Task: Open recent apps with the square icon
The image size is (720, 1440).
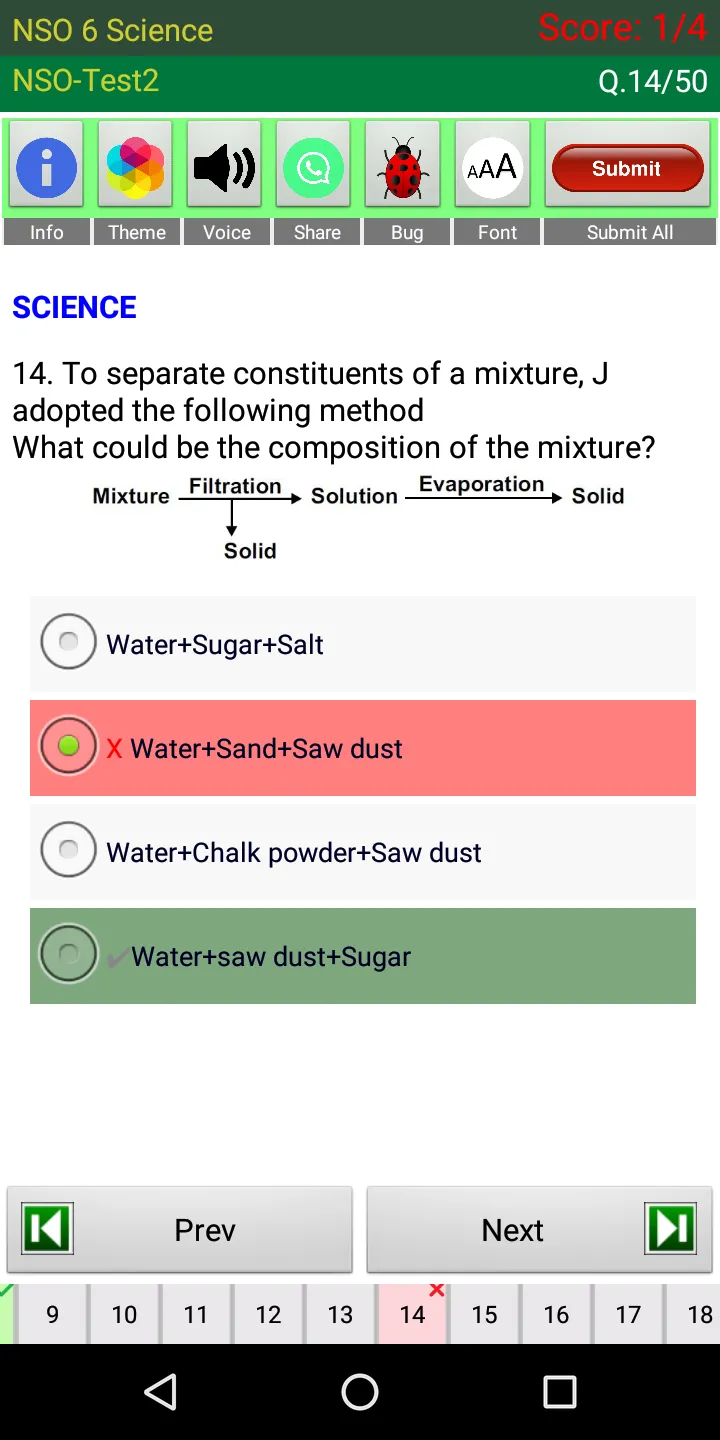Action: click(x=560, y=1391)
